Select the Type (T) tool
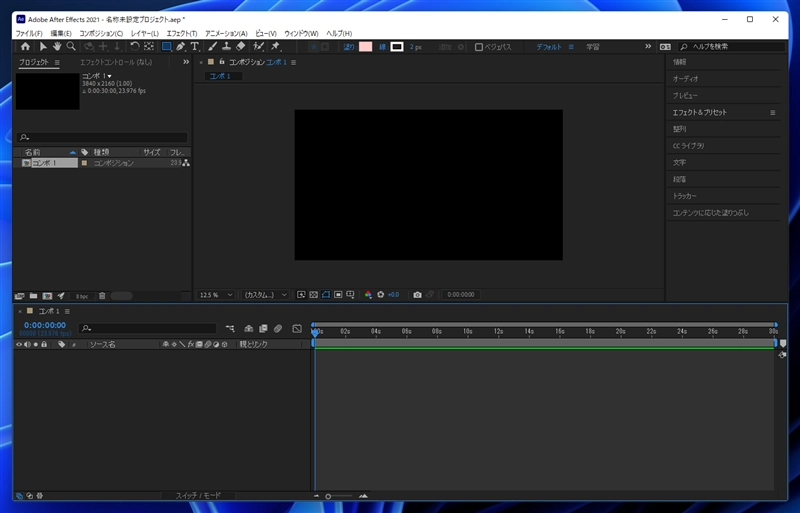 coord(194,46)
